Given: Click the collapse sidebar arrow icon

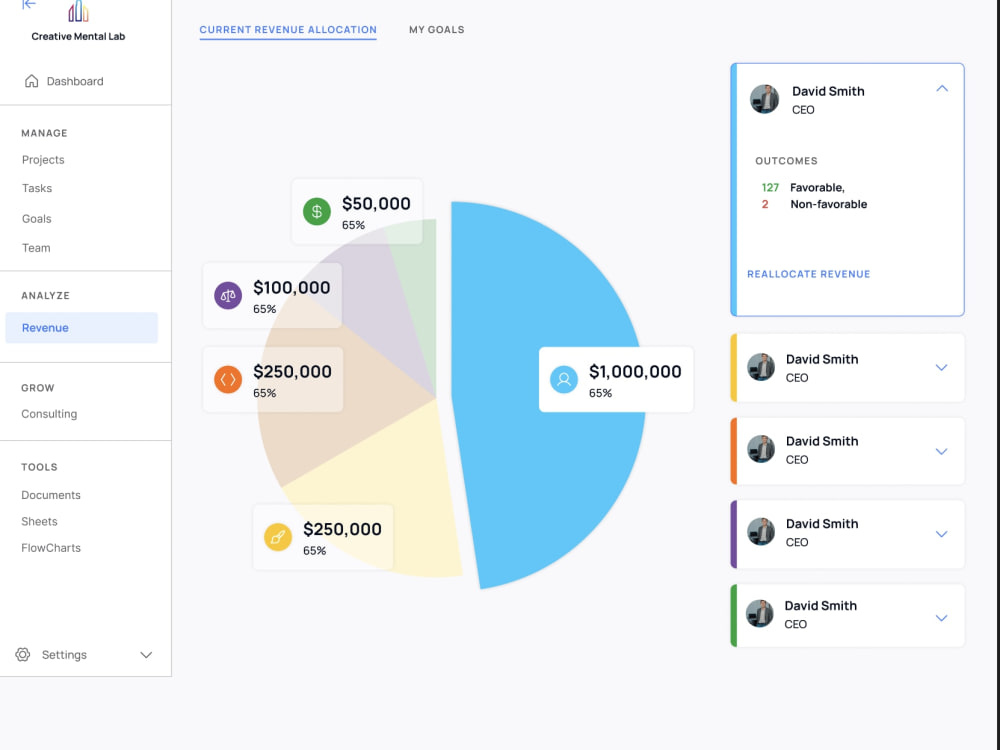Looking at the screenshot, I should (x=29, y=4).
